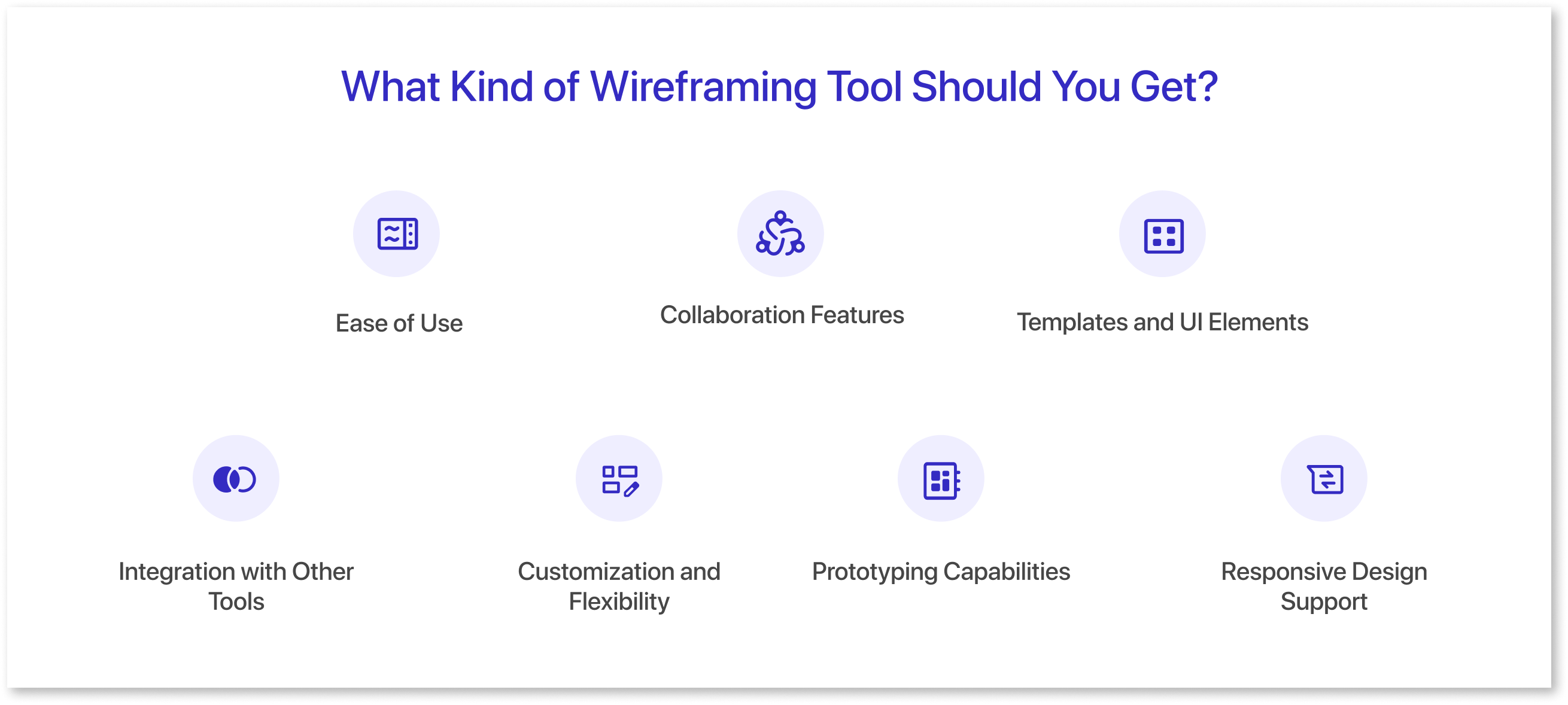1568x705 pixels.
Task: Open the Responsive Design Support icon
Action: [1324, 479]
